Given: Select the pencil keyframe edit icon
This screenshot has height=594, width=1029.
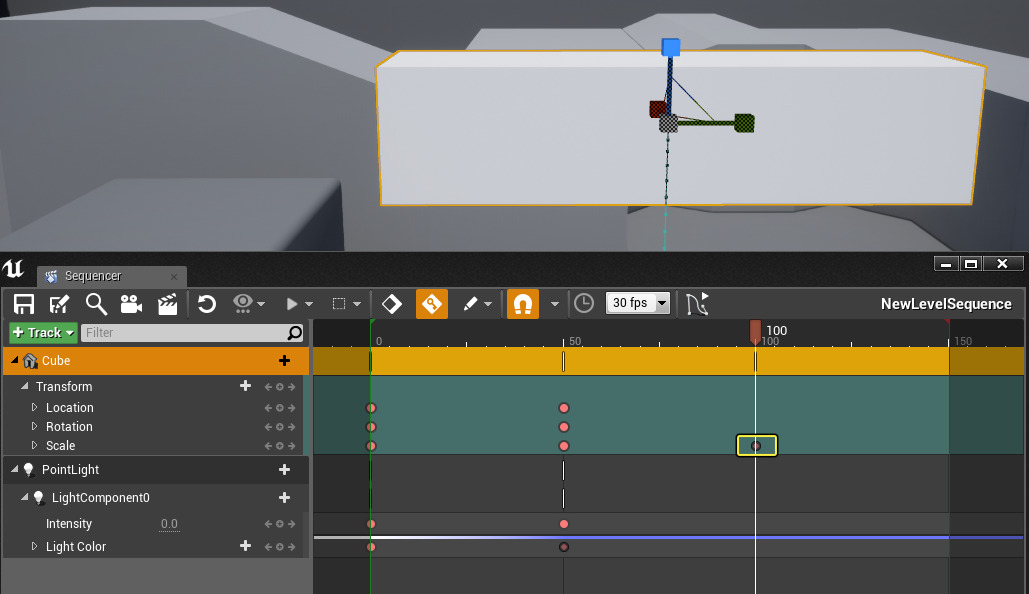Looking at the screenshot, I should tap(468, 303).
